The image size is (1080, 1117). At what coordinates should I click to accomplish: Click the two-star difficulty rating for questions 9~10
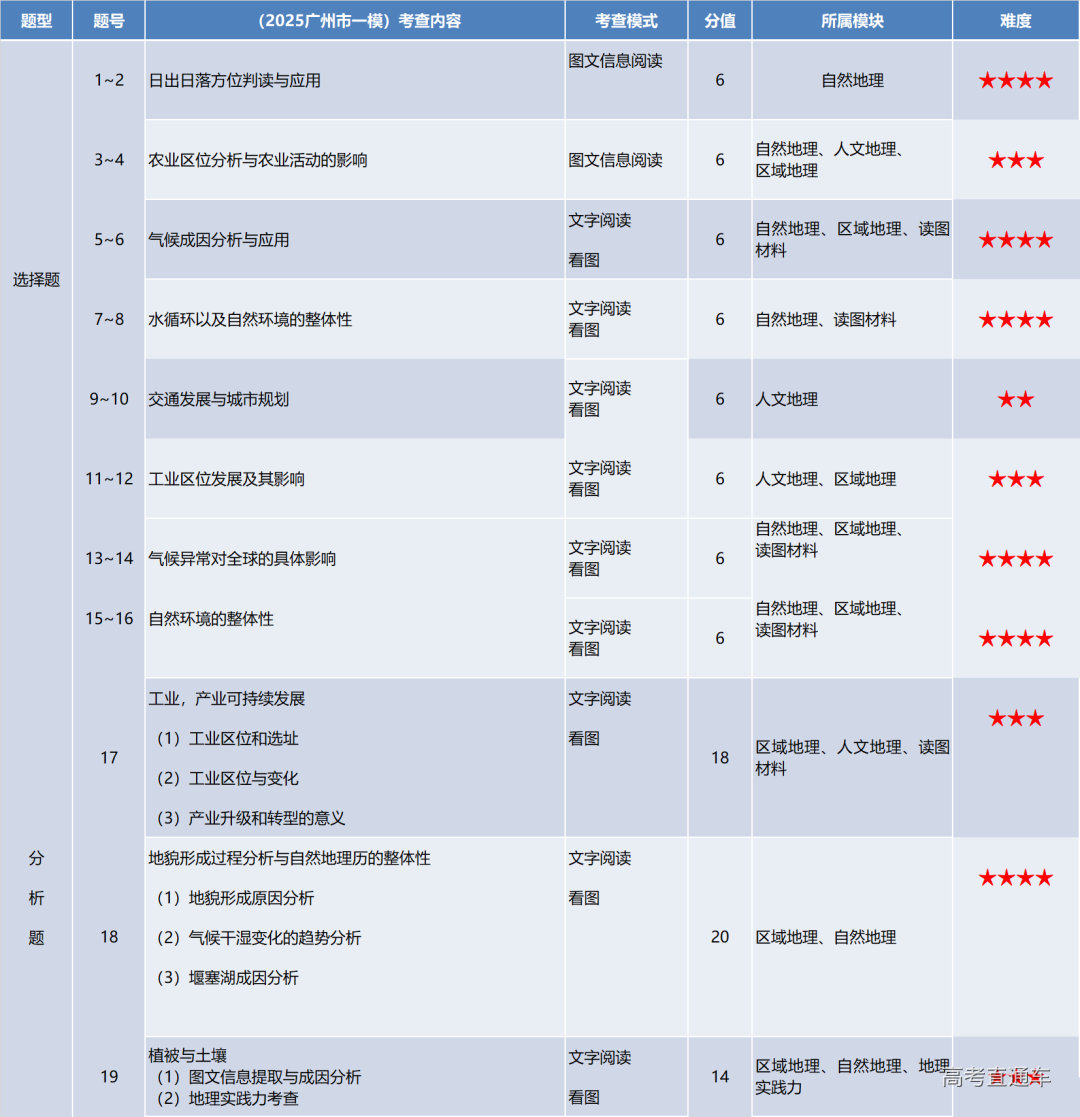pyautogui.click(x=1015, y=400)
